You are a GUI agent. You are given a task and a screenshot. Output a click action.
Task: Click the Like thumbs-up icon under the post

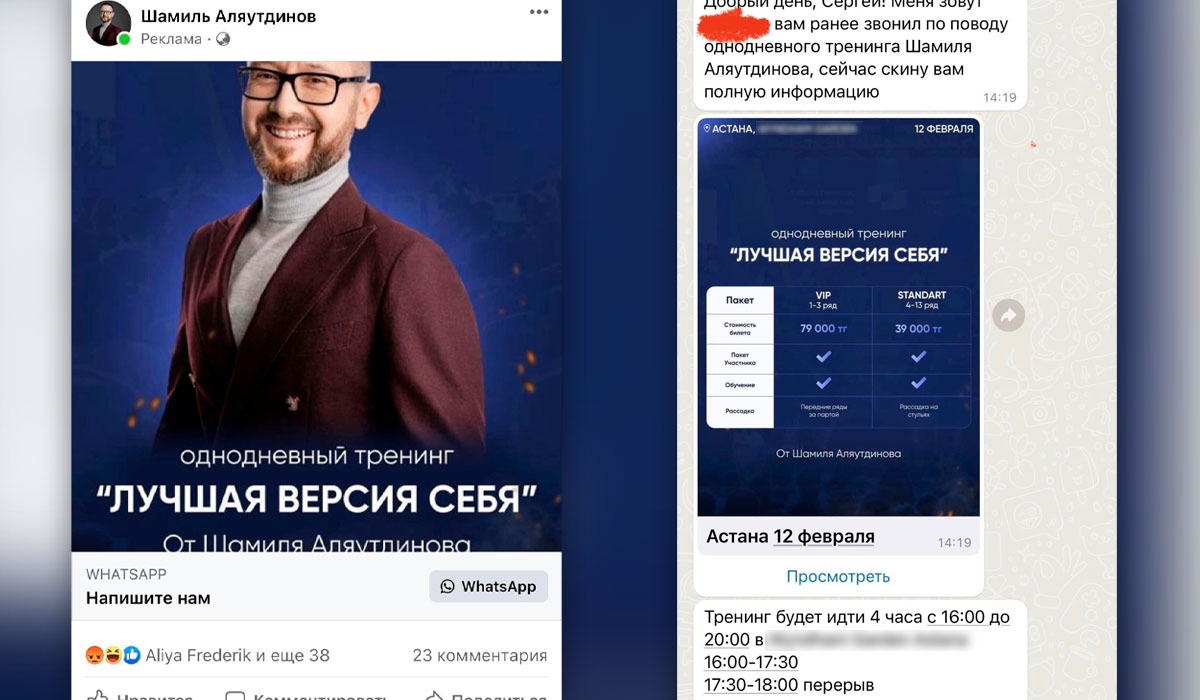point(98,695)
